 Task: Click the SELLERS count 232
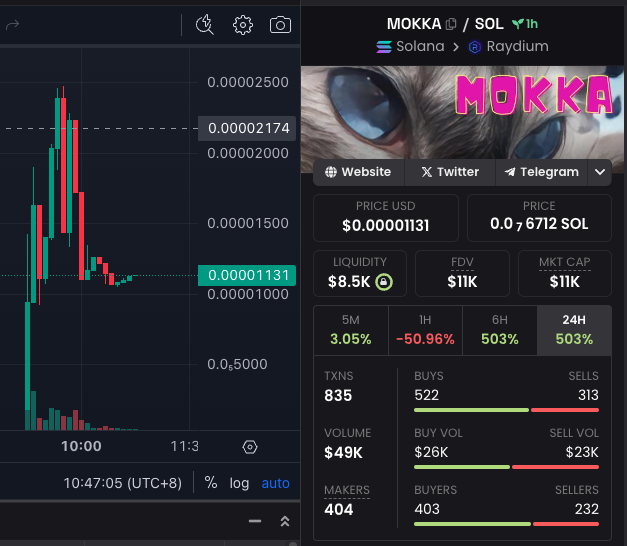click(x=587, y=509)
